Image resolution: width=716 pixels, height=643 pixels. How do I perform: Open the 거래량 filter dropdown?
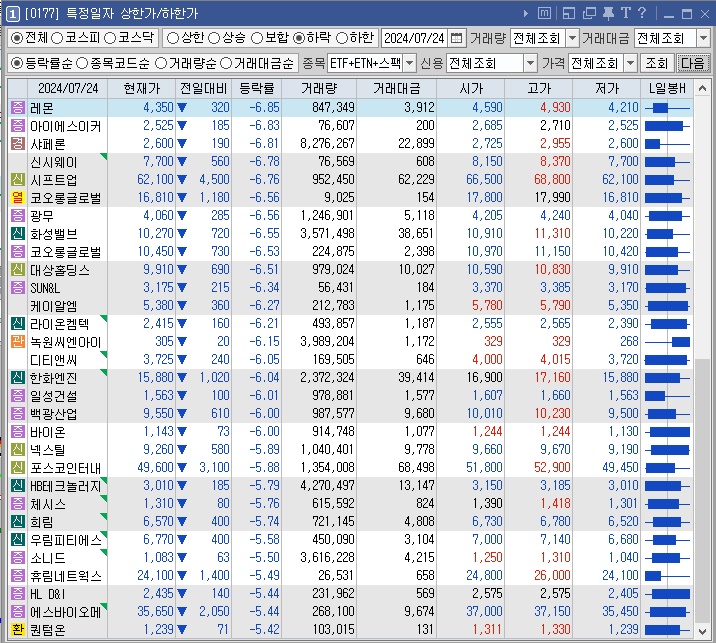[572, 38]
